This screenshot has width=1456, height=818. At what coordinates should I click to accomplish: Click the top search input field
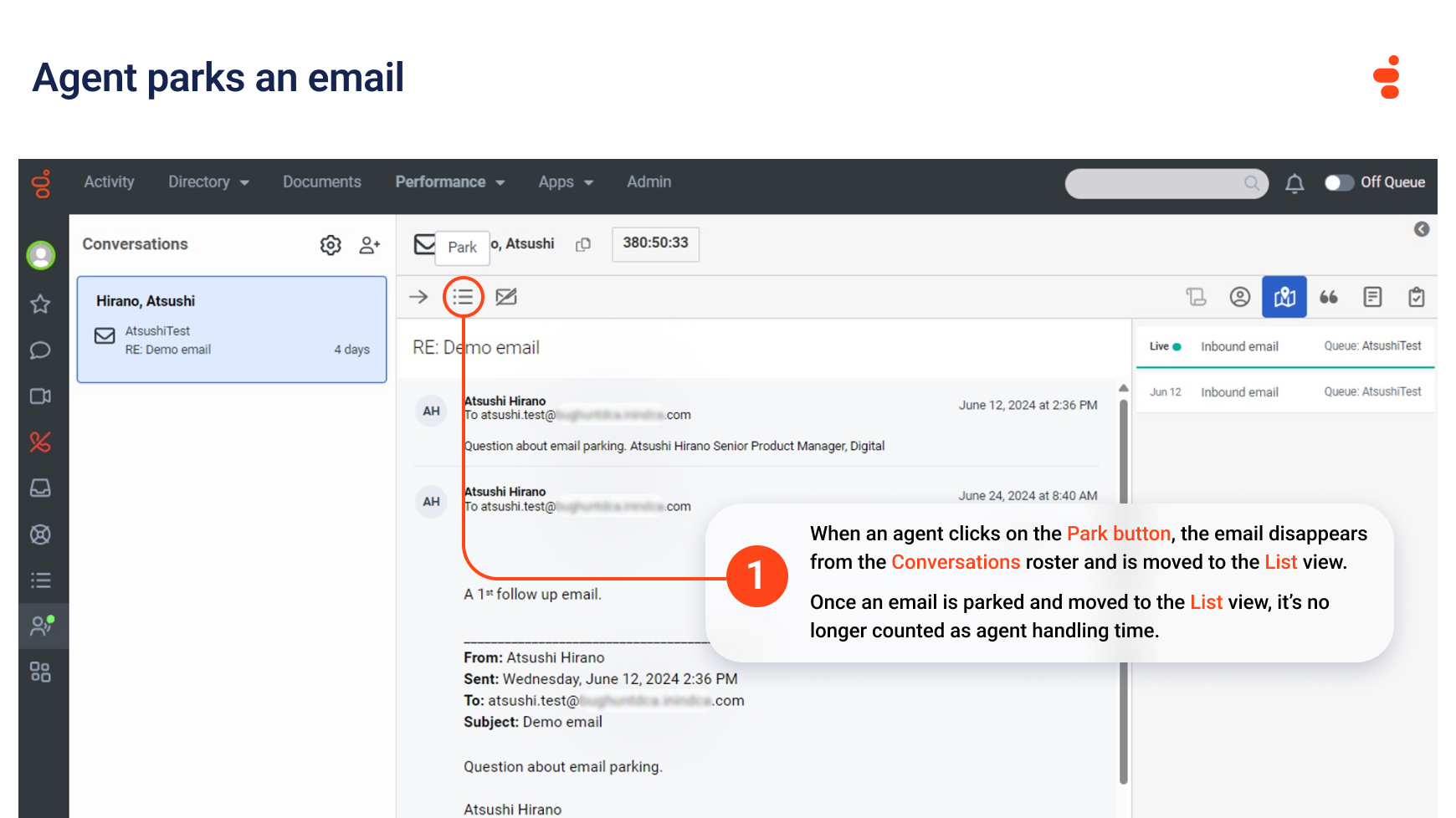coord(1155,183)
